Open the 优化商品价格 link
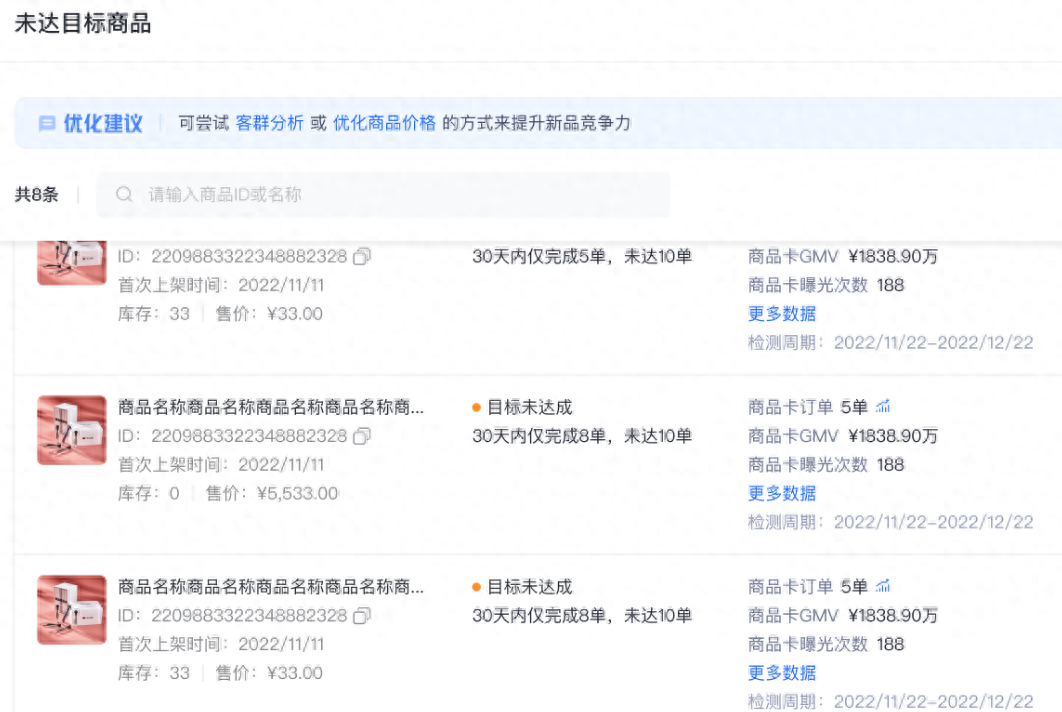The image size is (1062, 712). point(384,123)
